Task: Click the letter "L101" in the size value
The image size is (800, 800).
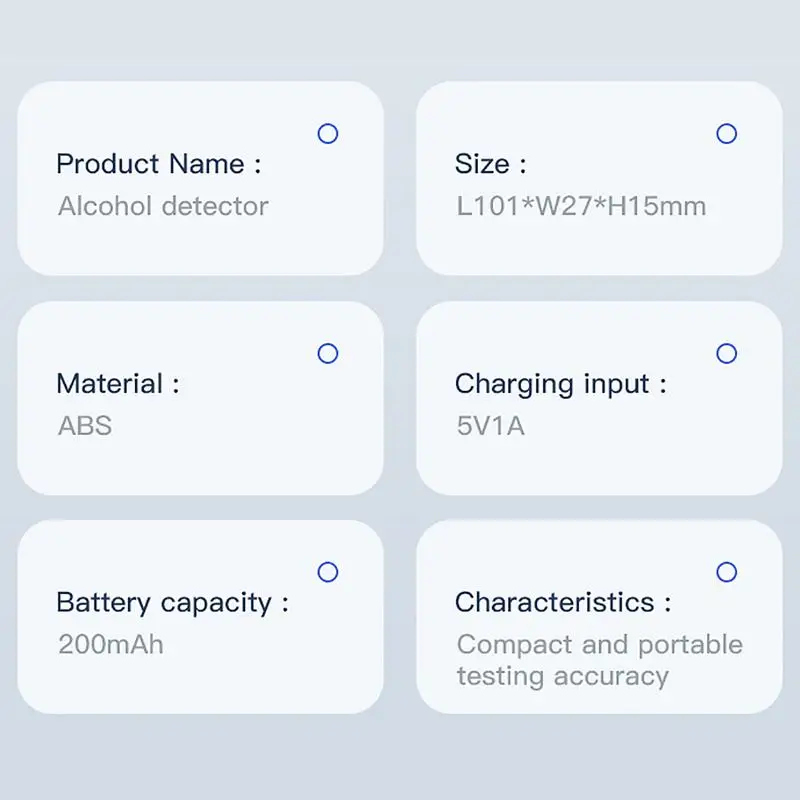Action: click(484, 207)
